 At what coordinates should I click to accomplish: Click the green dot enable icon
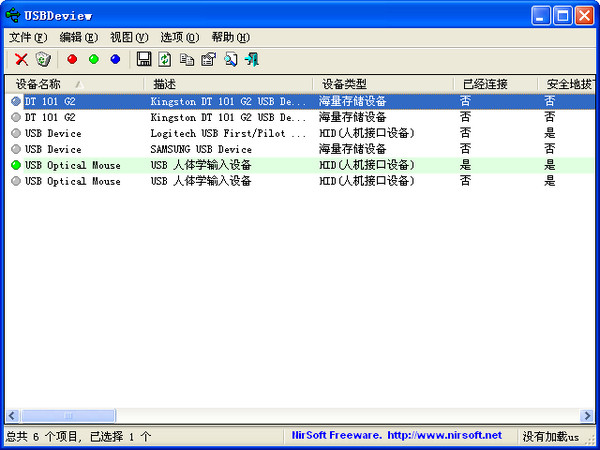click(94, 59)
